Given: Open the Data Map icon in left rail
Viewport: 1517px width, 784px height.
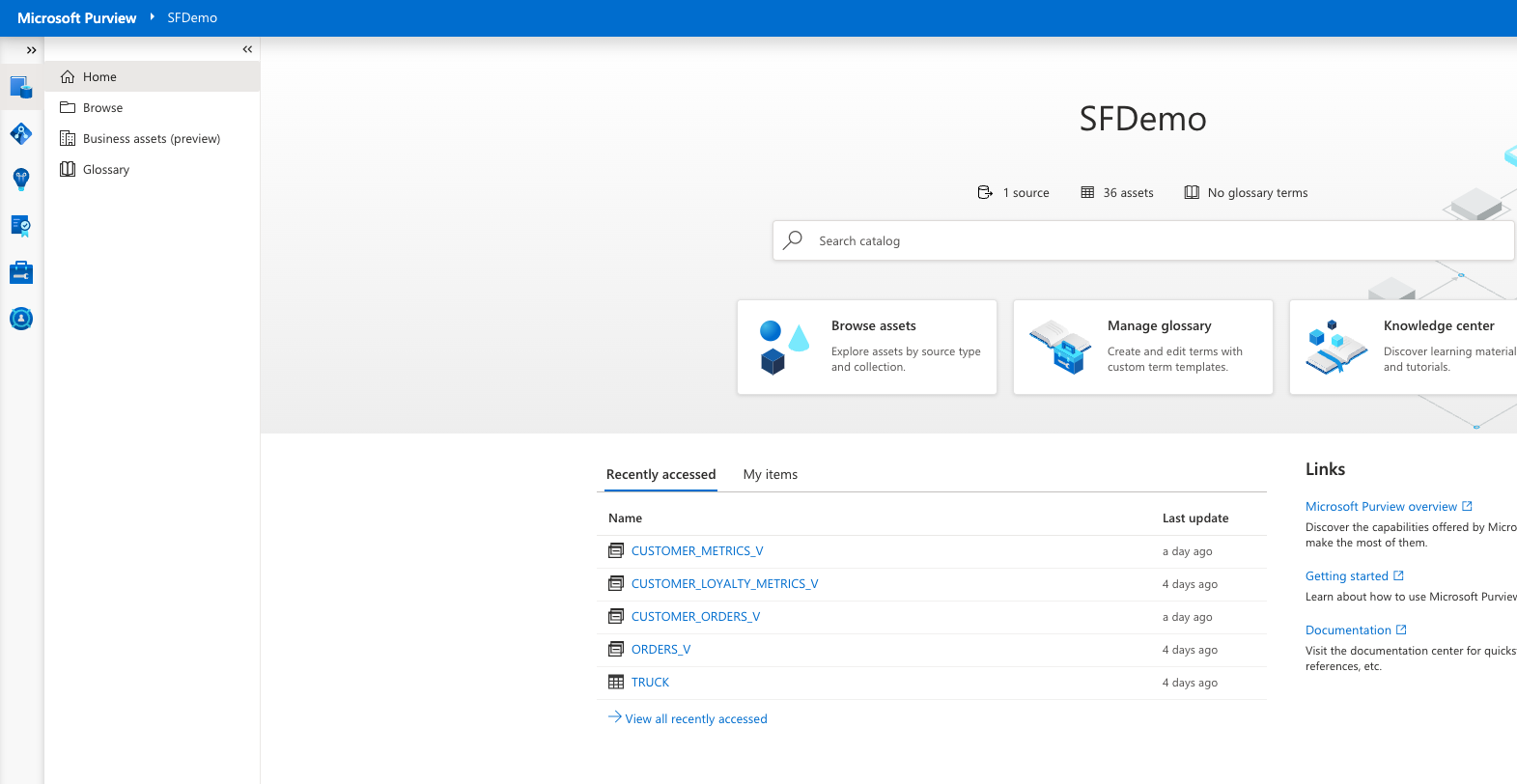Looking at the screenshot, I should tap(21, 134).
